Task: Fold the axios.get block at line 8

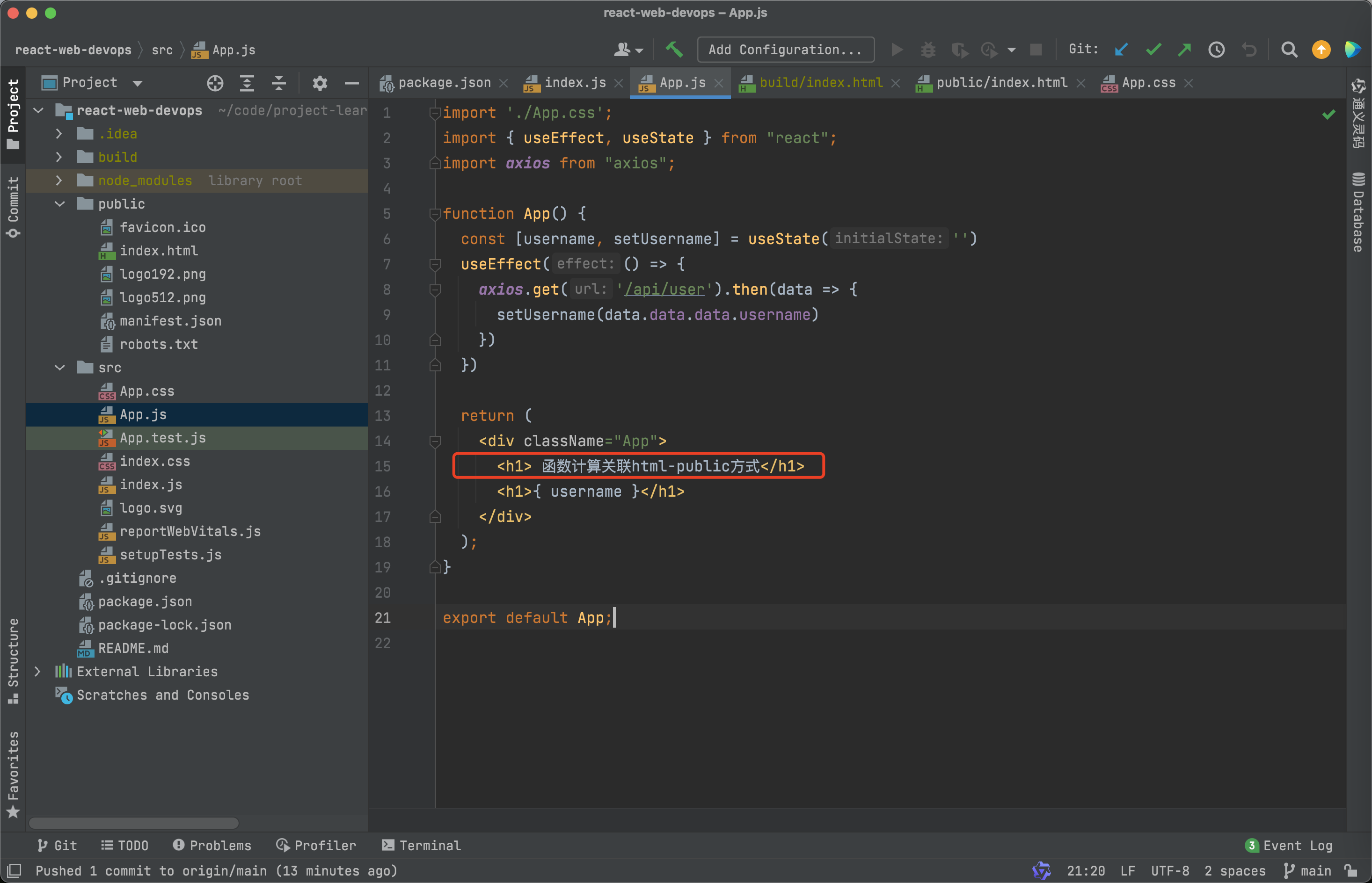Action: (435, 290)
